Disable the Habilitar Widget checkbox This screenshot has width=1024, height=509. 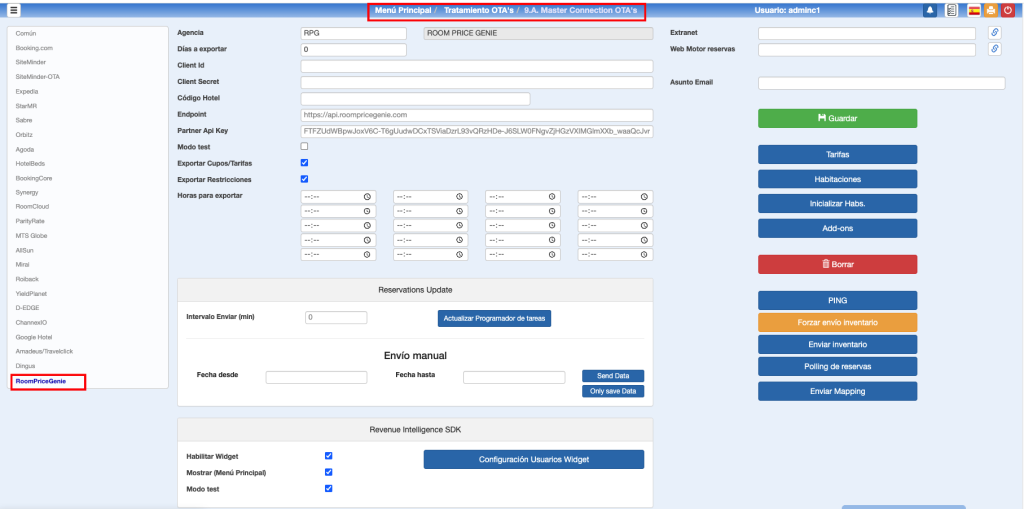[328, 456]
